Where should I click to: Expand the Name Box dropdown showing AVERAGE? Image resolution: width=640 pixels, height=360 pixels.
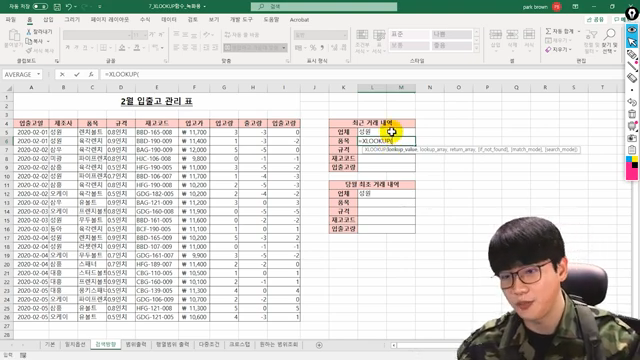(x=38, y=74)
